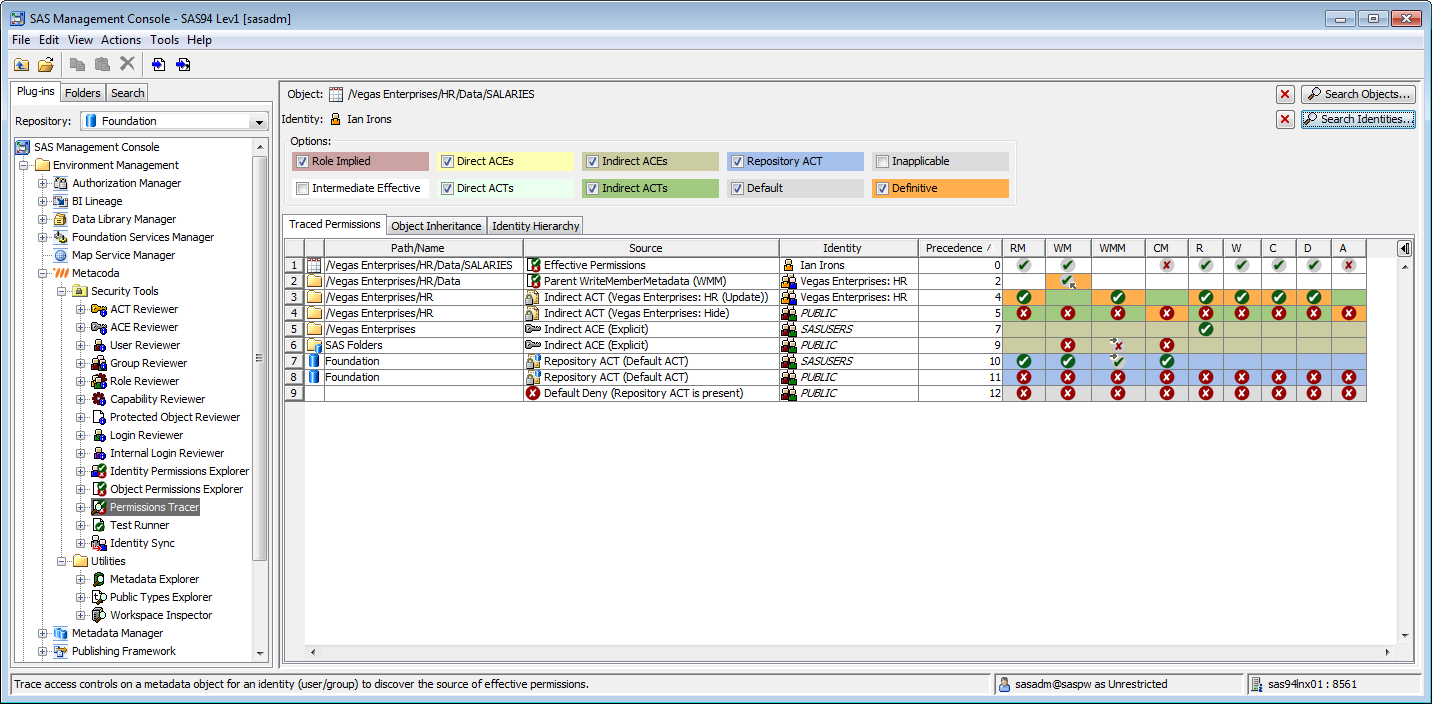The image size is (1432, 704).
Task: Click the Delete X toolbar icon
Action: [127, 64]
